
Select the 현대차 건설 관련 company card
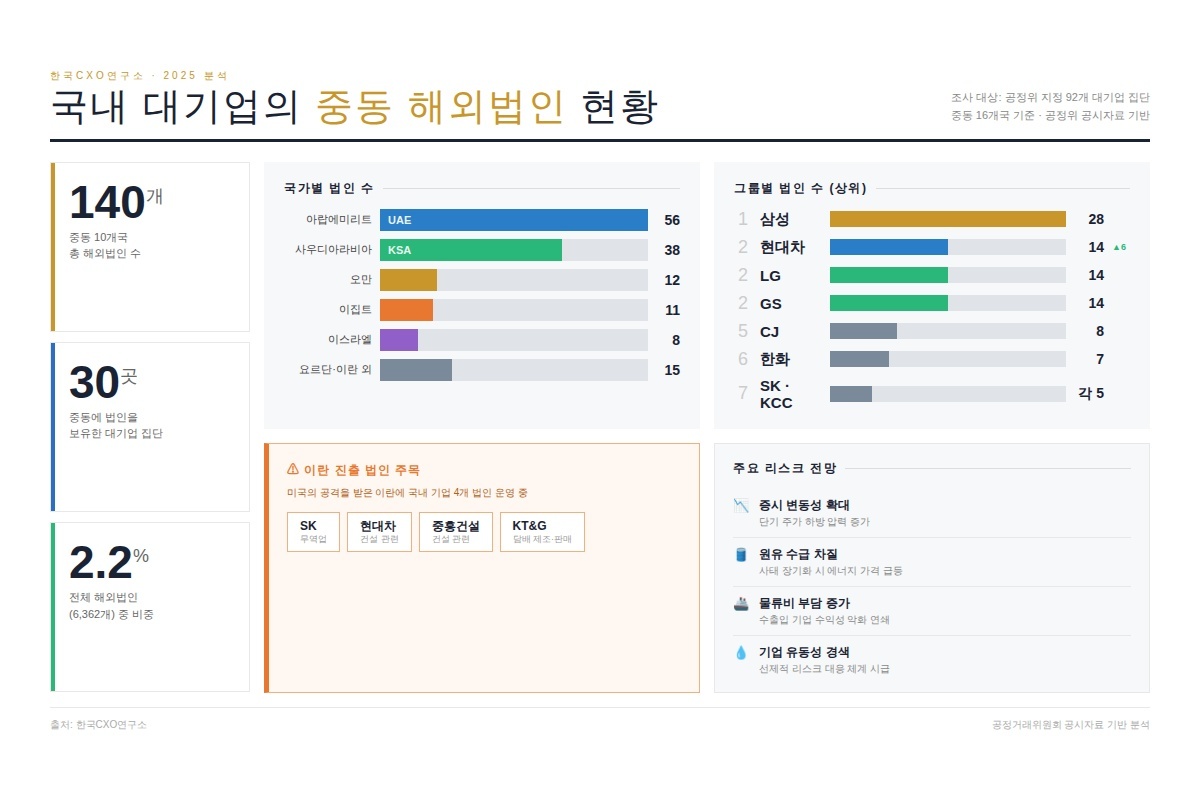(379, 532)
